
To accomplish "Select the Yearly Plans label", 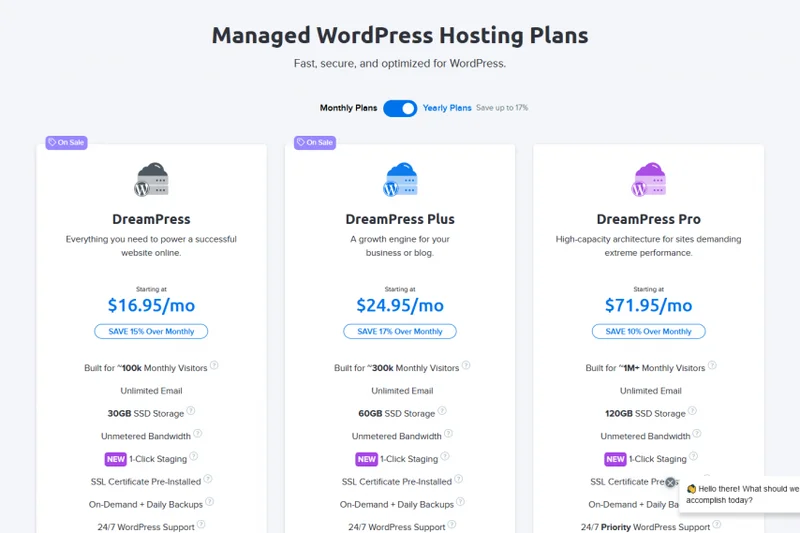I will click(x=447, y=108).
